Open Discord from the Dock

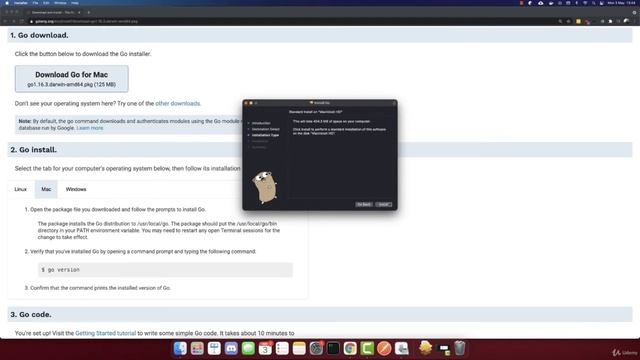231,348
